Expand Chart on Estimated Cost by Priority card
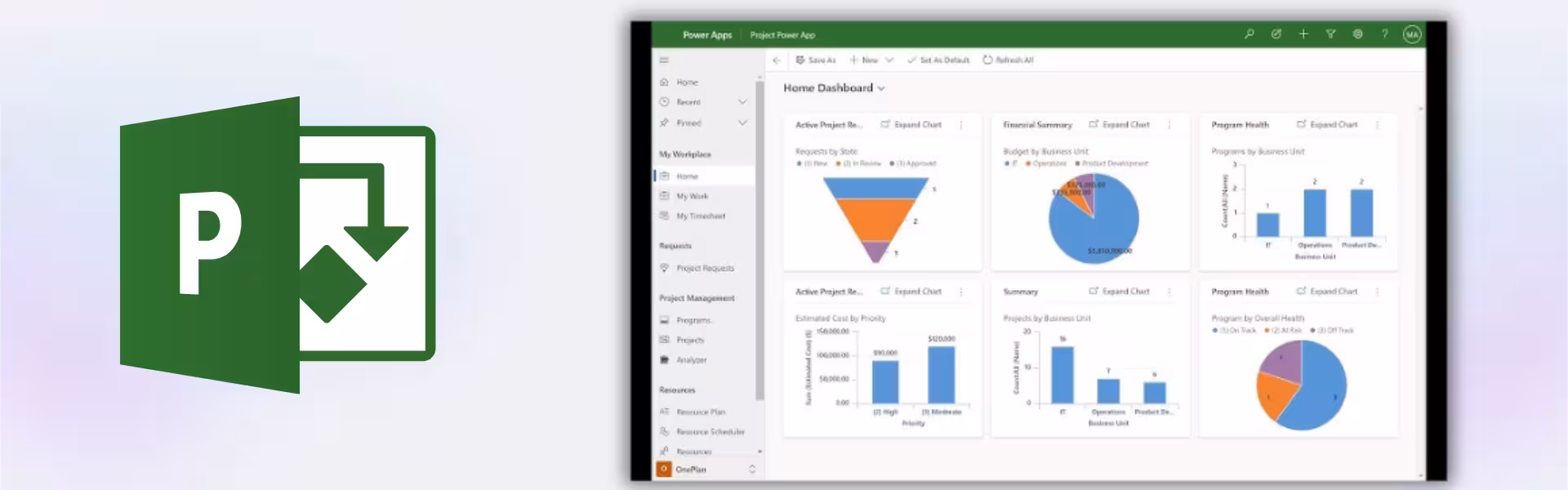 pos(911,292)
